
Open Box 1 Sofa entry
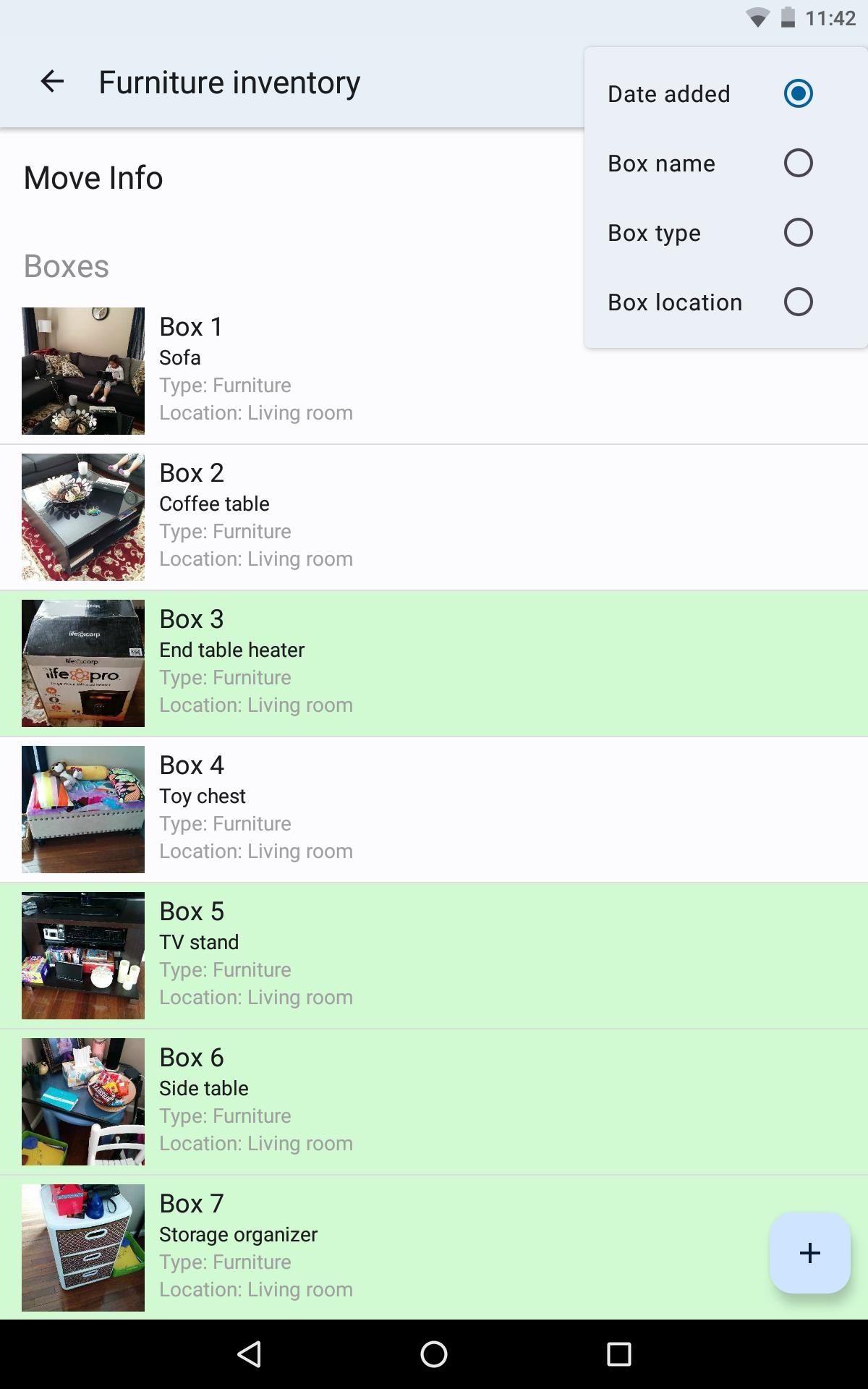pos(434,371)
